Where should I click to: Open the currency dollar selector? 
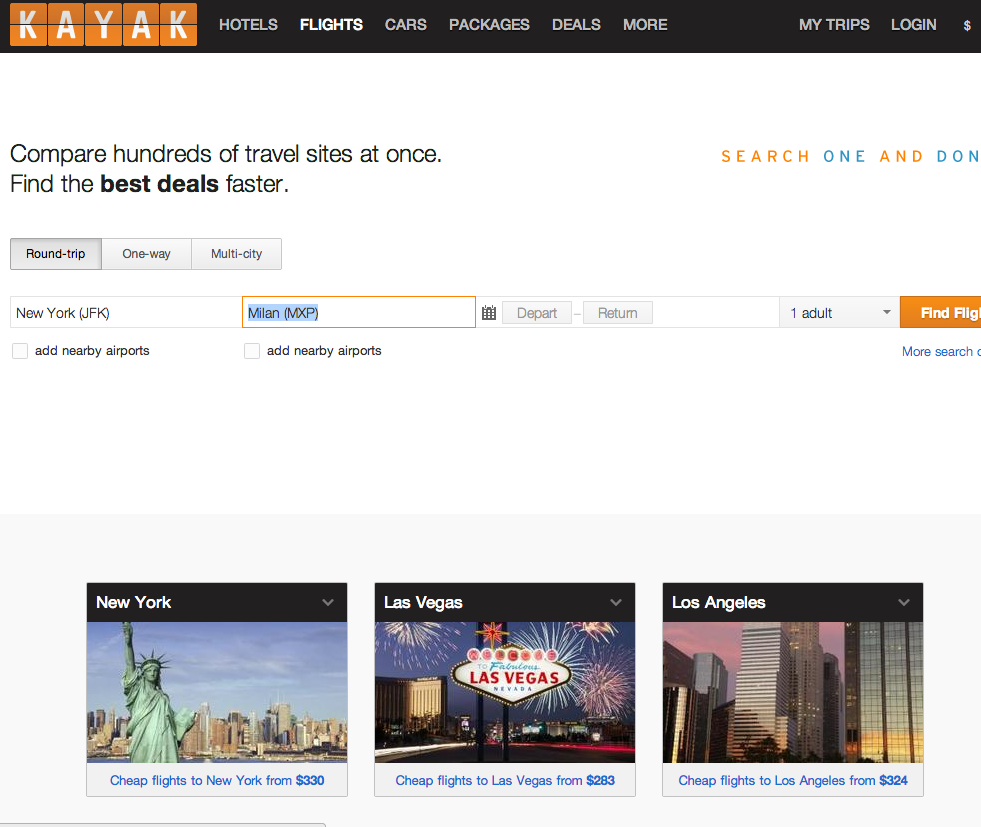pyautogui.click(x=967, y=26)
